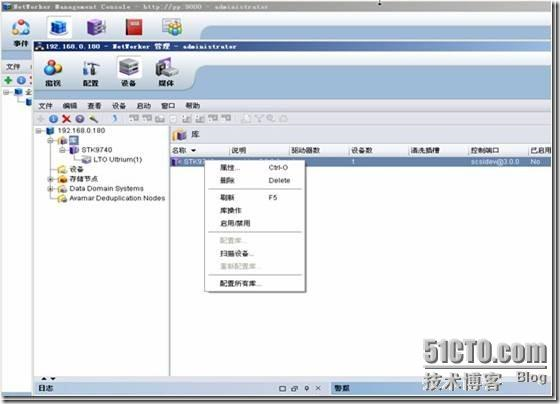Image resolution: width=560 pixels, height=404 pixels.
Task: Open the 事件 (Events) console icon
Action: (20, 33)
